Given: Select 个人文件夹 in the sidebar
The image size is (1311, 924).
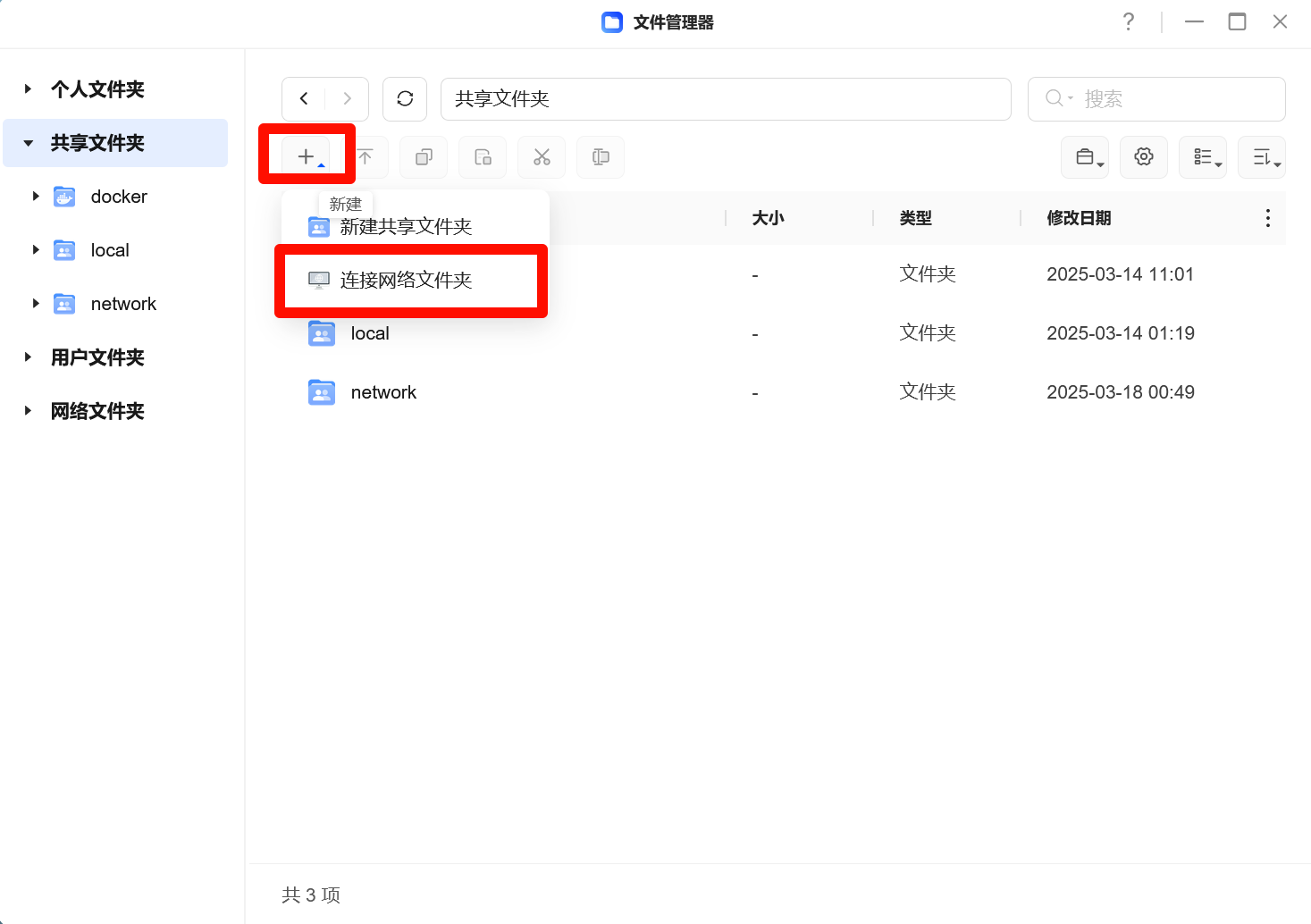Looking at the screenshot, I should pos(97,89).
